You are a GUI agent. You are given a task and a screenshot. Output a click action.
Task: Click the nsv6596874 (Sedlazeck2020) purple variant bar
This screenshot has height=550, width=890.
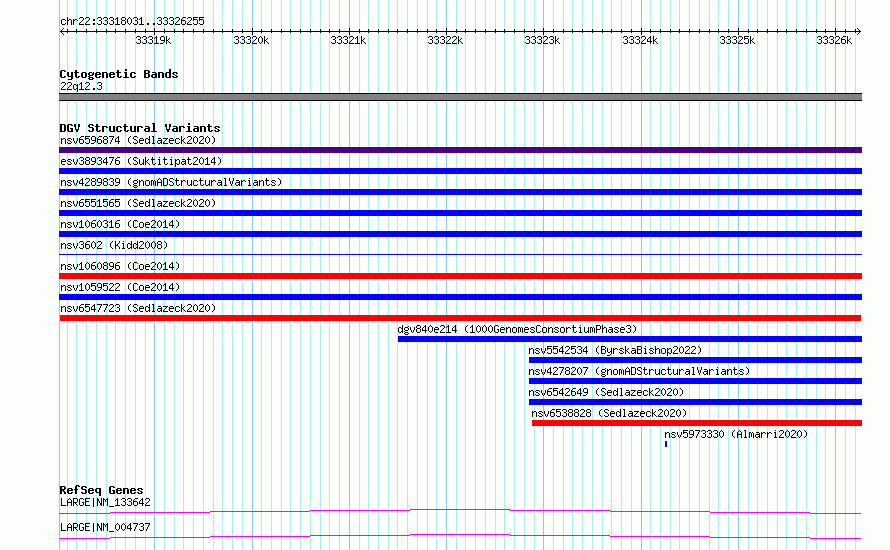coord(460,150)
